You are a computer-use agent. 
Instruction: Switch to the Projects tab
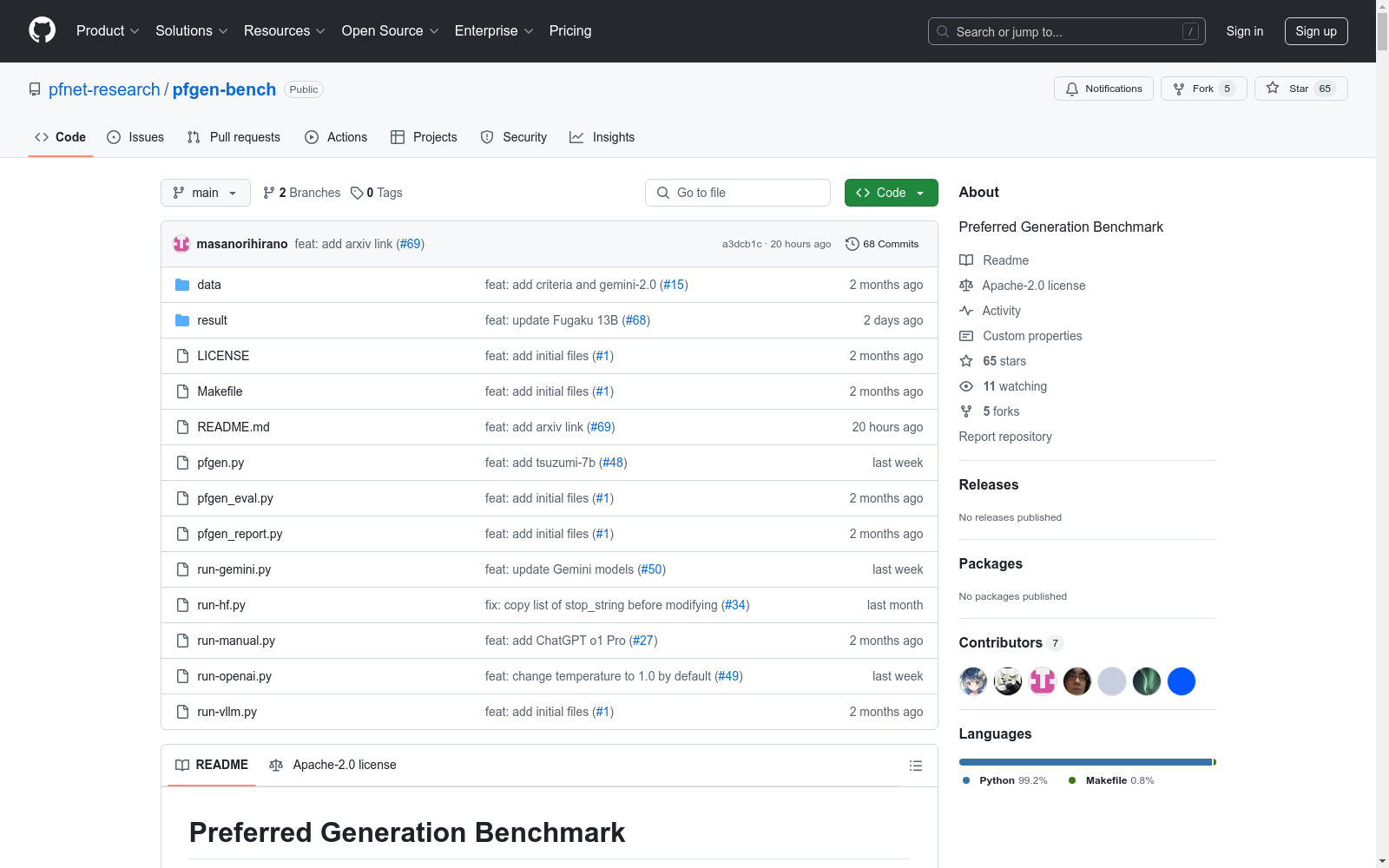pyautogui.click(x=424, y=137)
